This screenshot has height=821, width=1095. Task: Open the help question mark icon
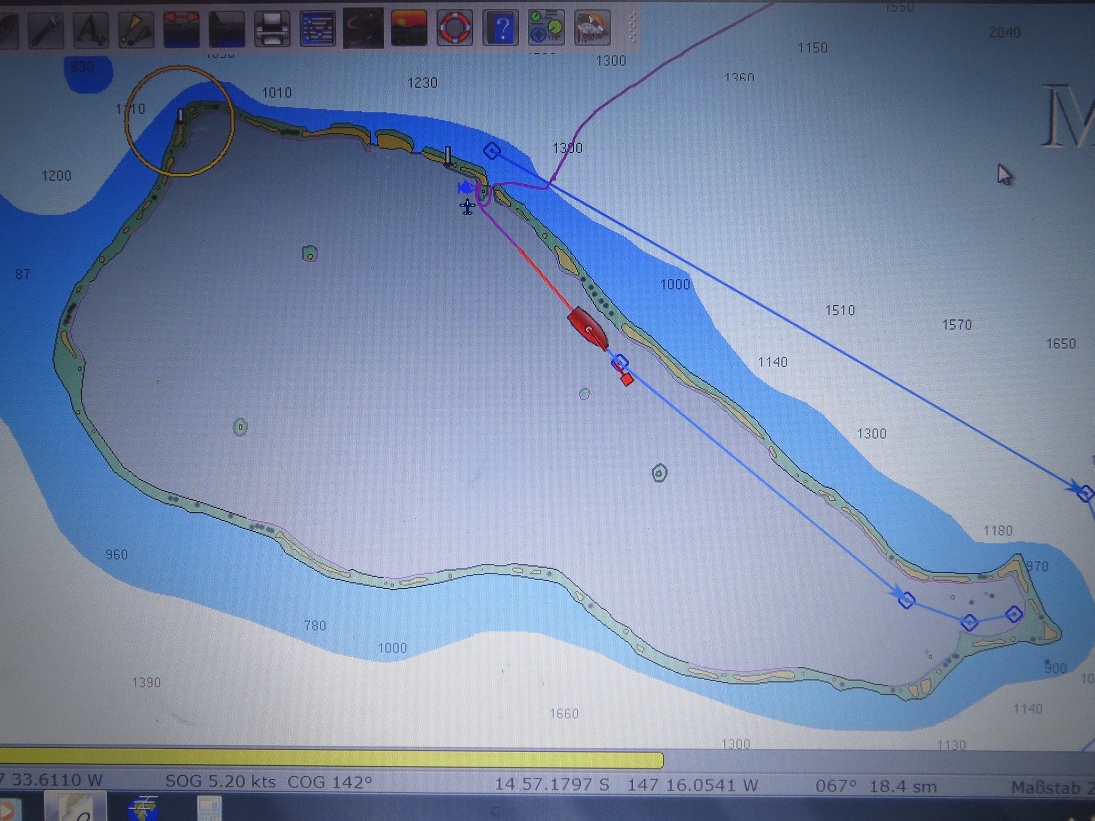tap(500, 29)
